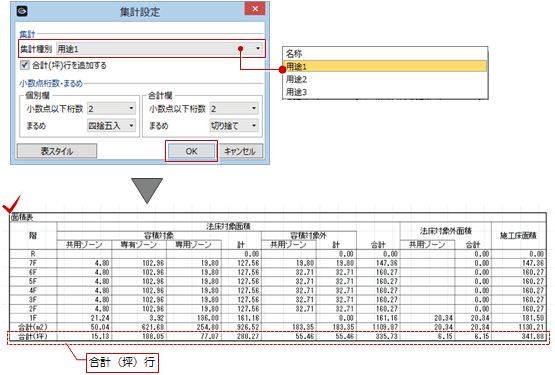Open the 表スタイル button
The image size is (555, 375).
pos(57,151)
